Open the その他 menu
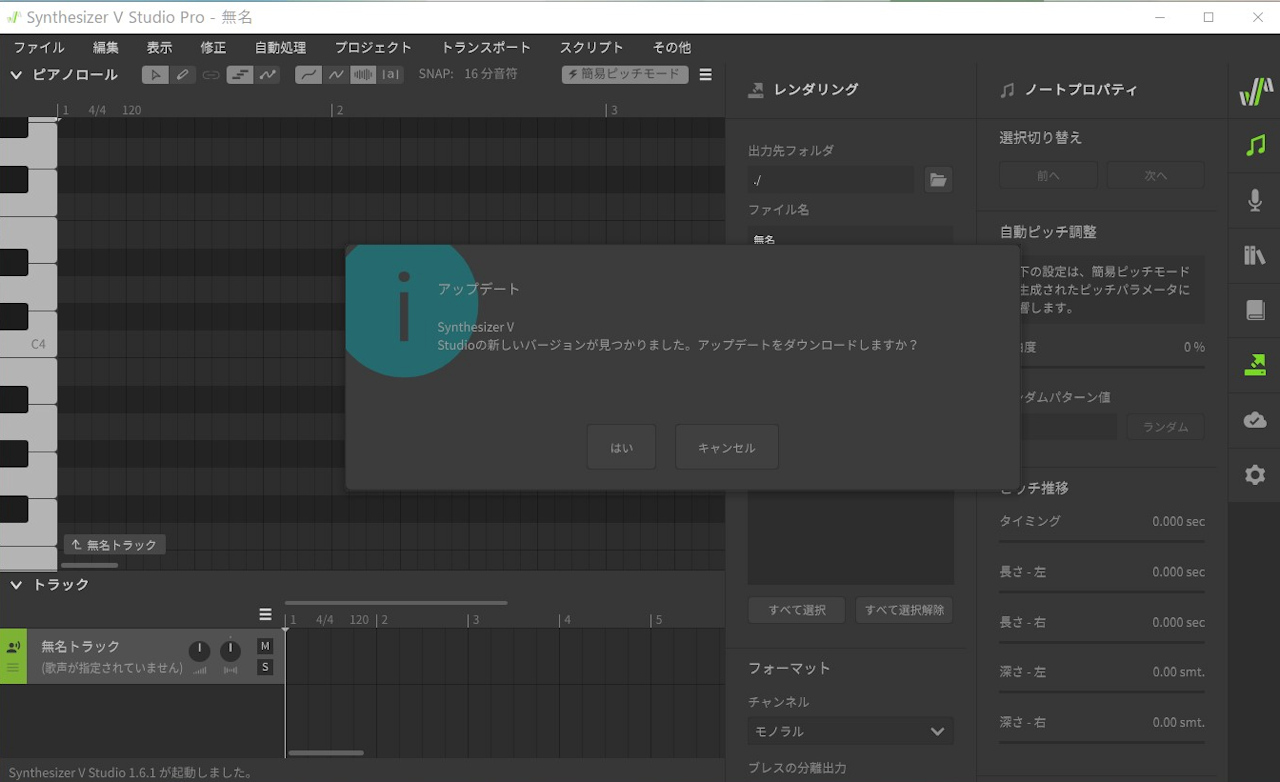Image resolution: width=1280 pixels, height=782 pixels. click(x=671, y=47)
